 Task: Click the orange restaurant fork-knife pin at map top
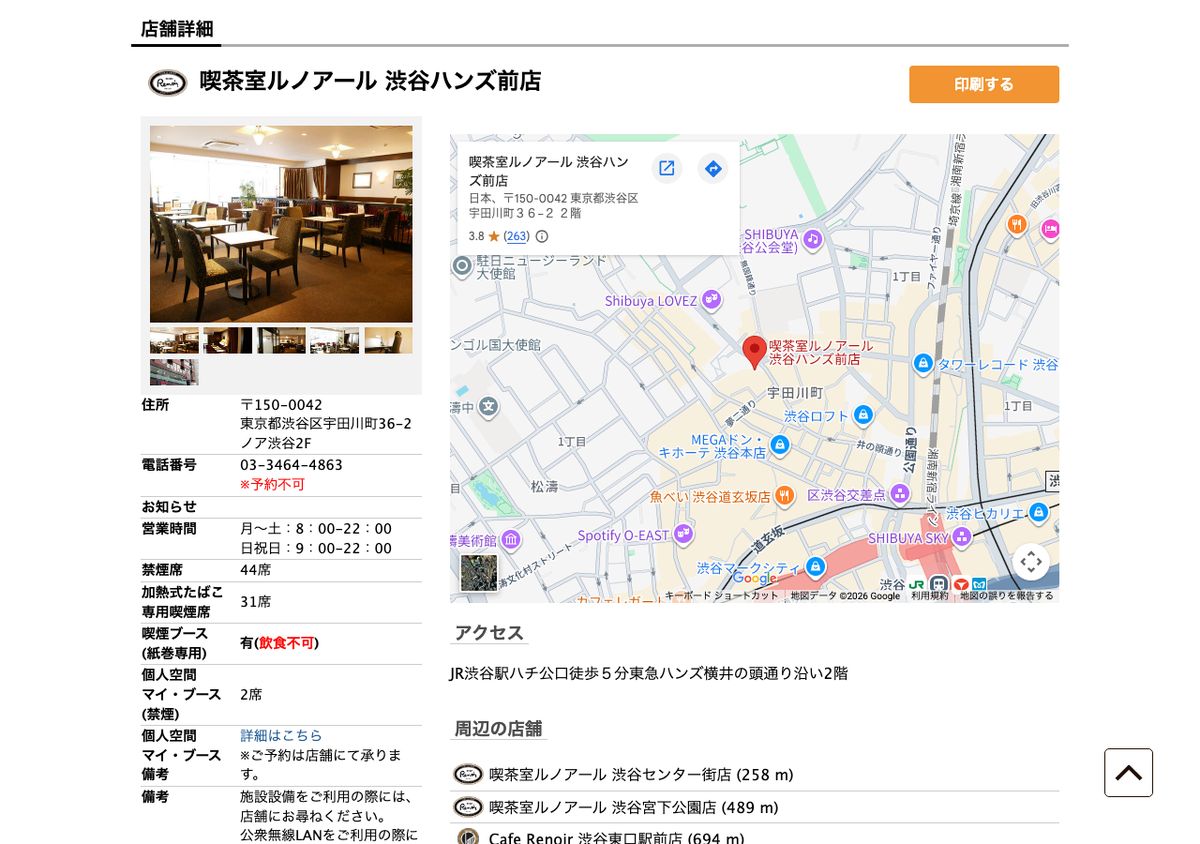1017,224
